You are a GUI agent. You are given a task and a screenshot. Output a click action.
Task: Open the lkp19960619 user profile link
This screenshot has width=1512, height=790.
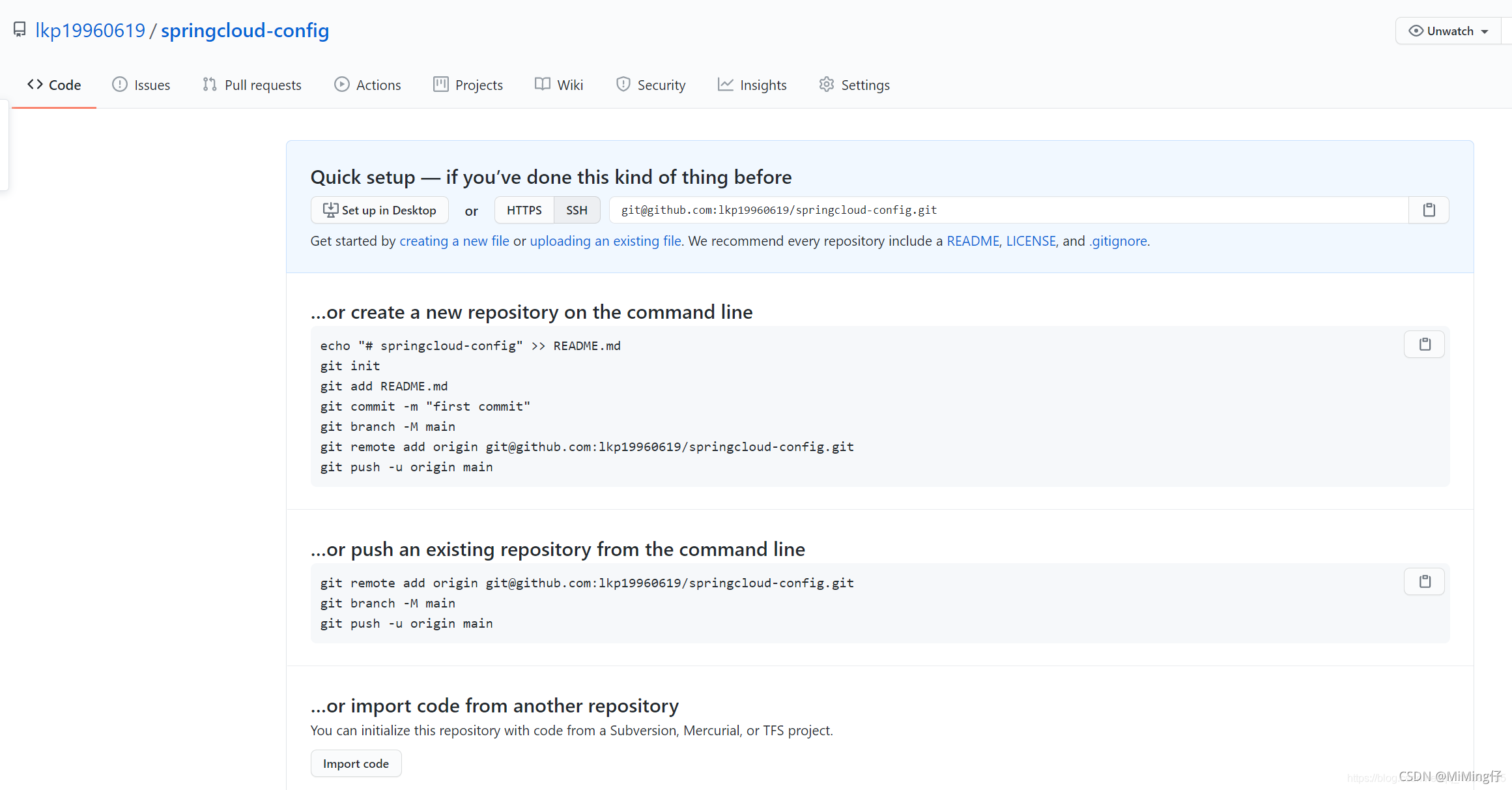pos(90,31)
